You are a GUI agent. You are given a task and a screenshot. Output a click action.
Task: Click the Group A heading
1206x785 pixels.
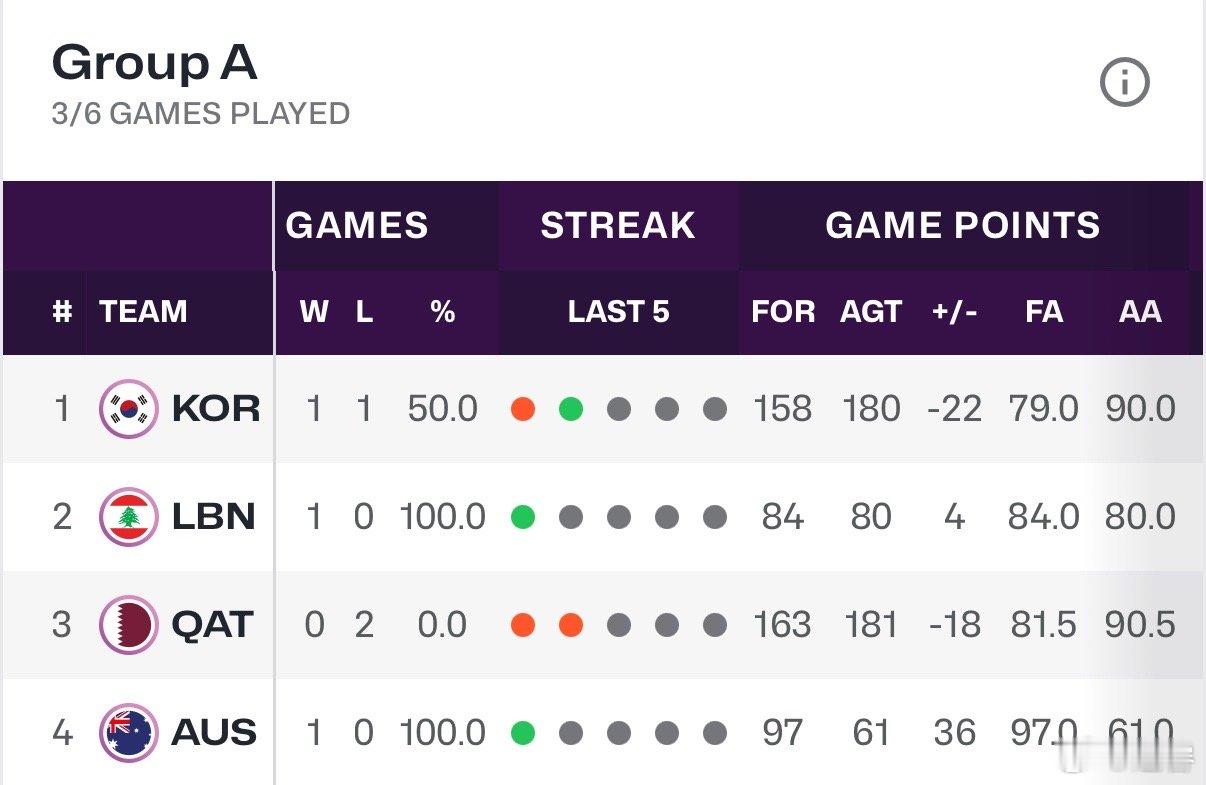pyautogui.click(x=155, y=63)
